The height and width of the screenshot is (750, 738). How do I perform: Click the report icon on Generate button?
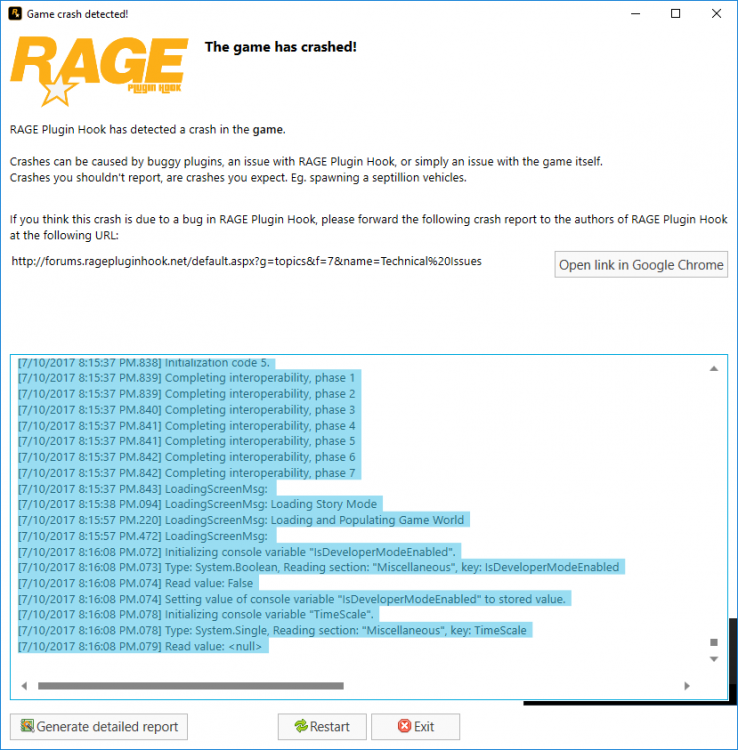tap(27, 726)
